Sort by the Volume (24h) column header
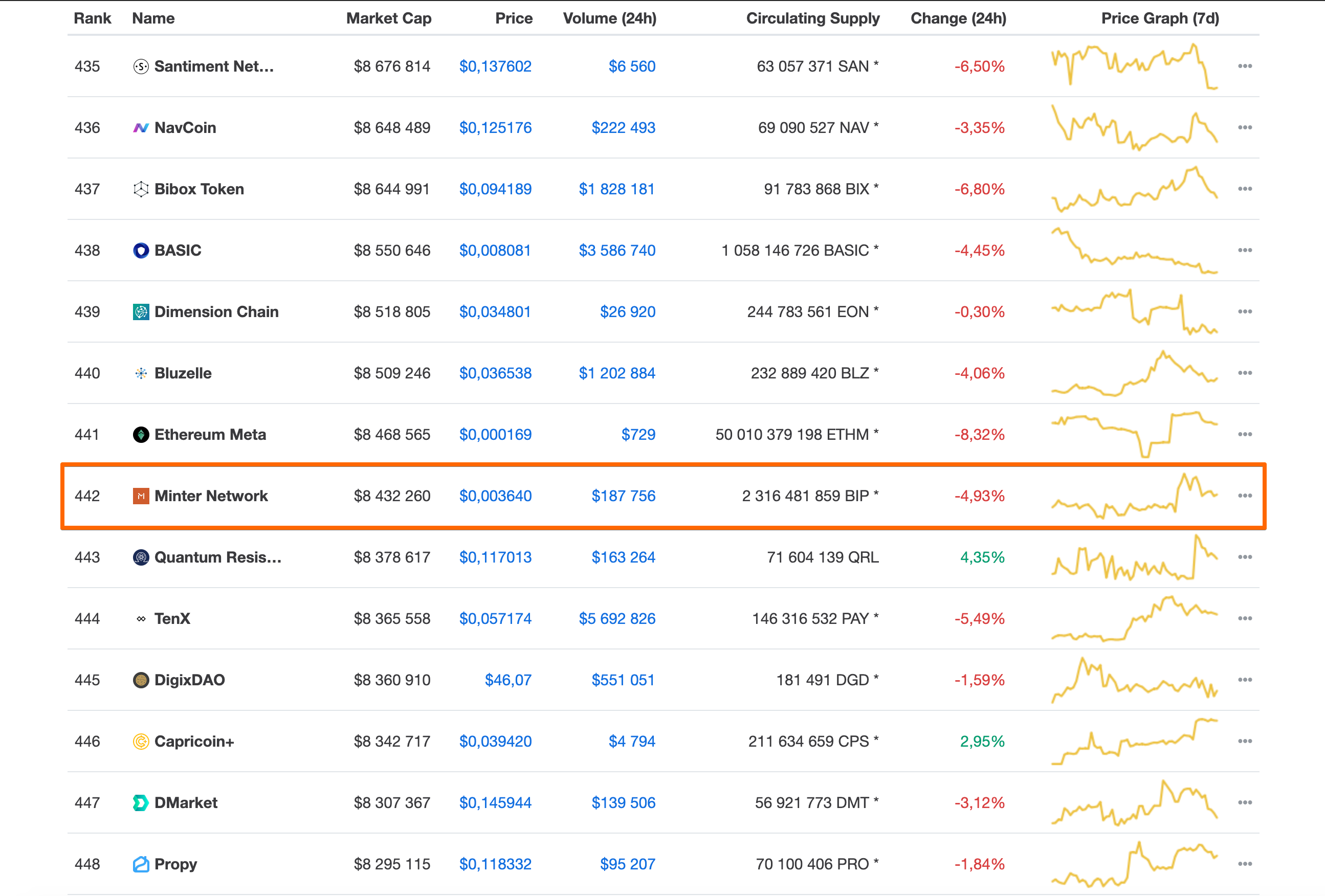 point(609,18)
